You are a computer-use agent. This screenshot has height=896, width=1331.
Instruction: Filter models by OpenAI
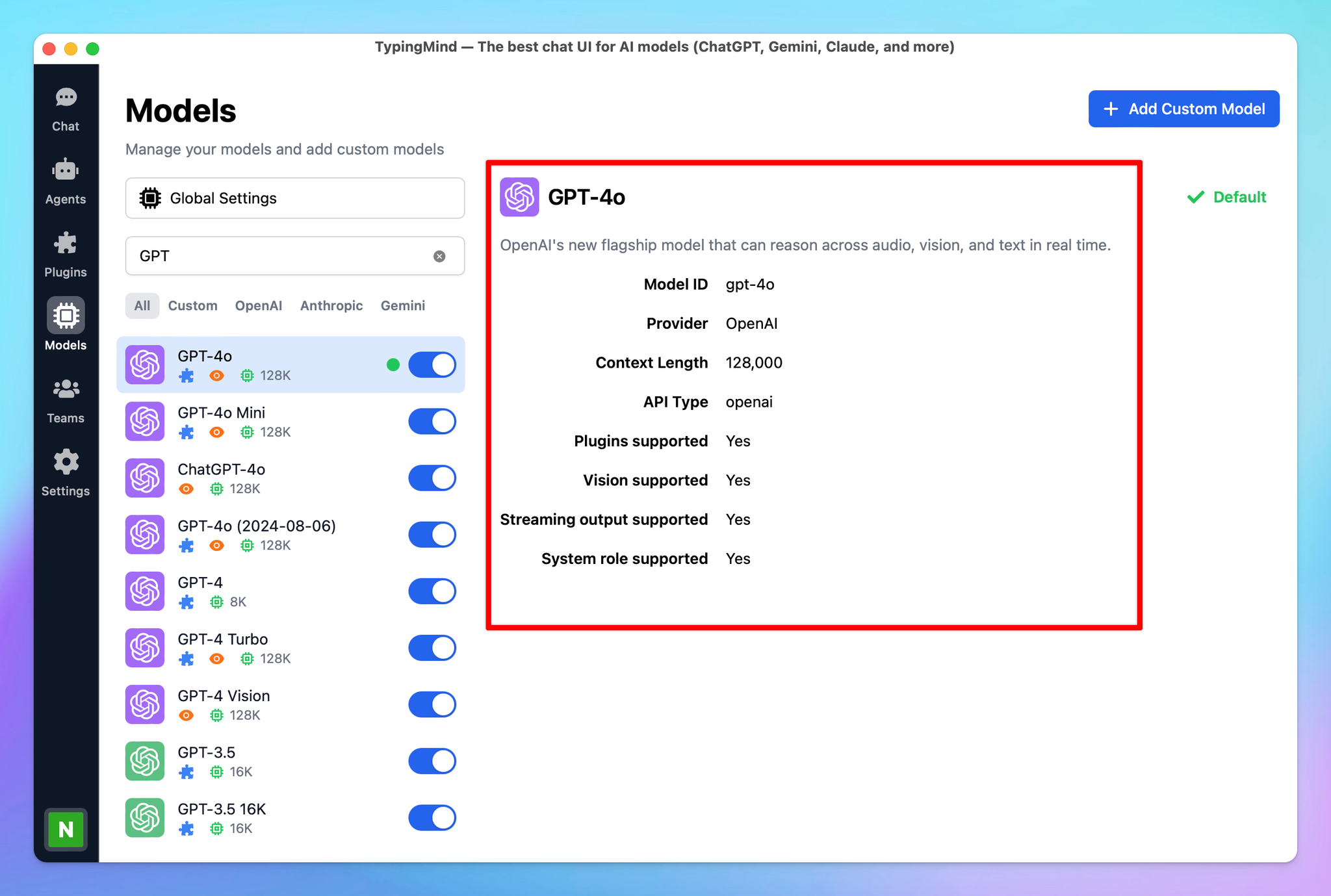(259, 305)
